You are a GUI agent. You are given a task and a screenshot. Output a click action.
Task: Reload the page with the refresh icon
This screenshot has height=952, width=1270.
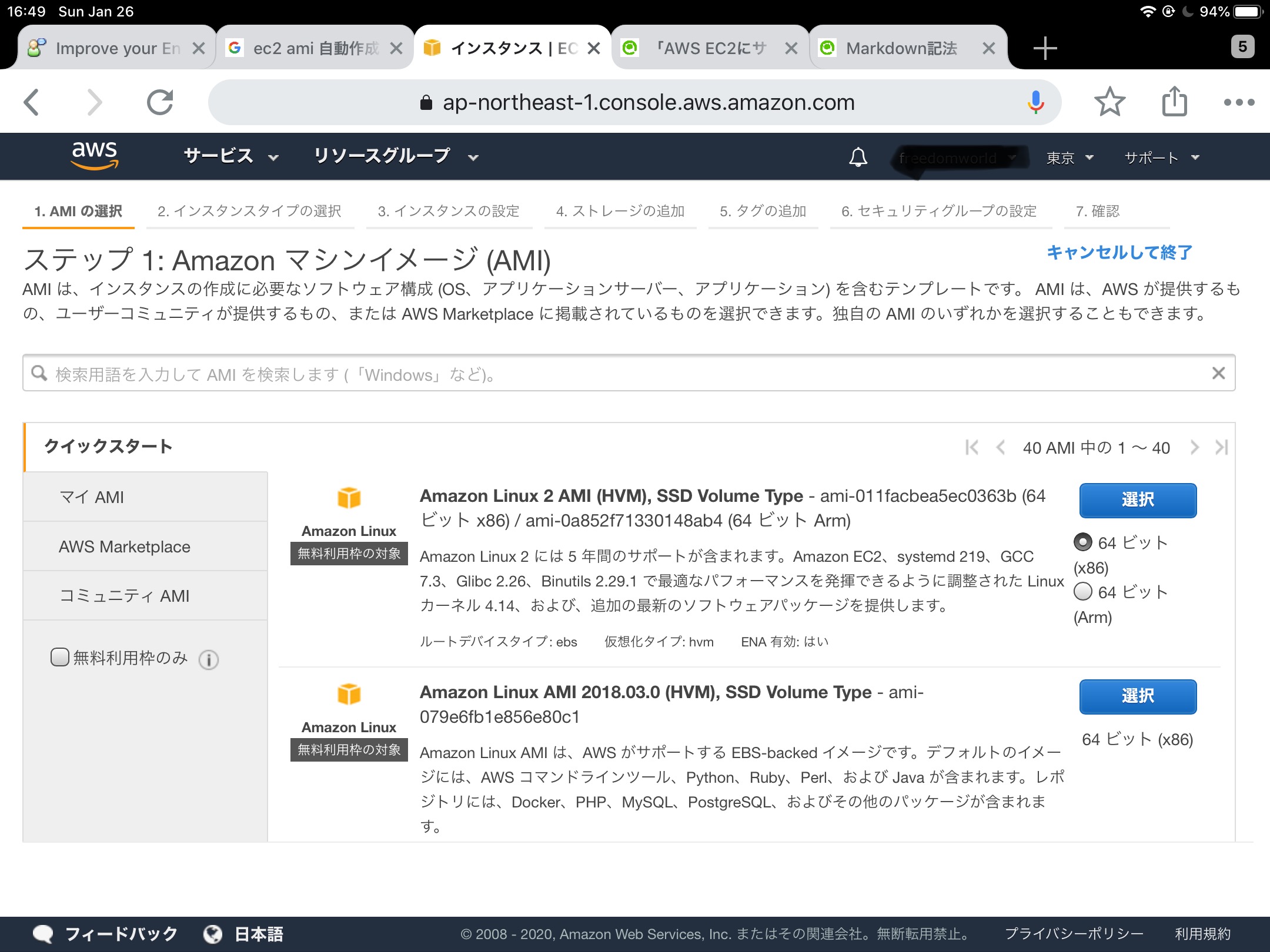pos(160,102)
